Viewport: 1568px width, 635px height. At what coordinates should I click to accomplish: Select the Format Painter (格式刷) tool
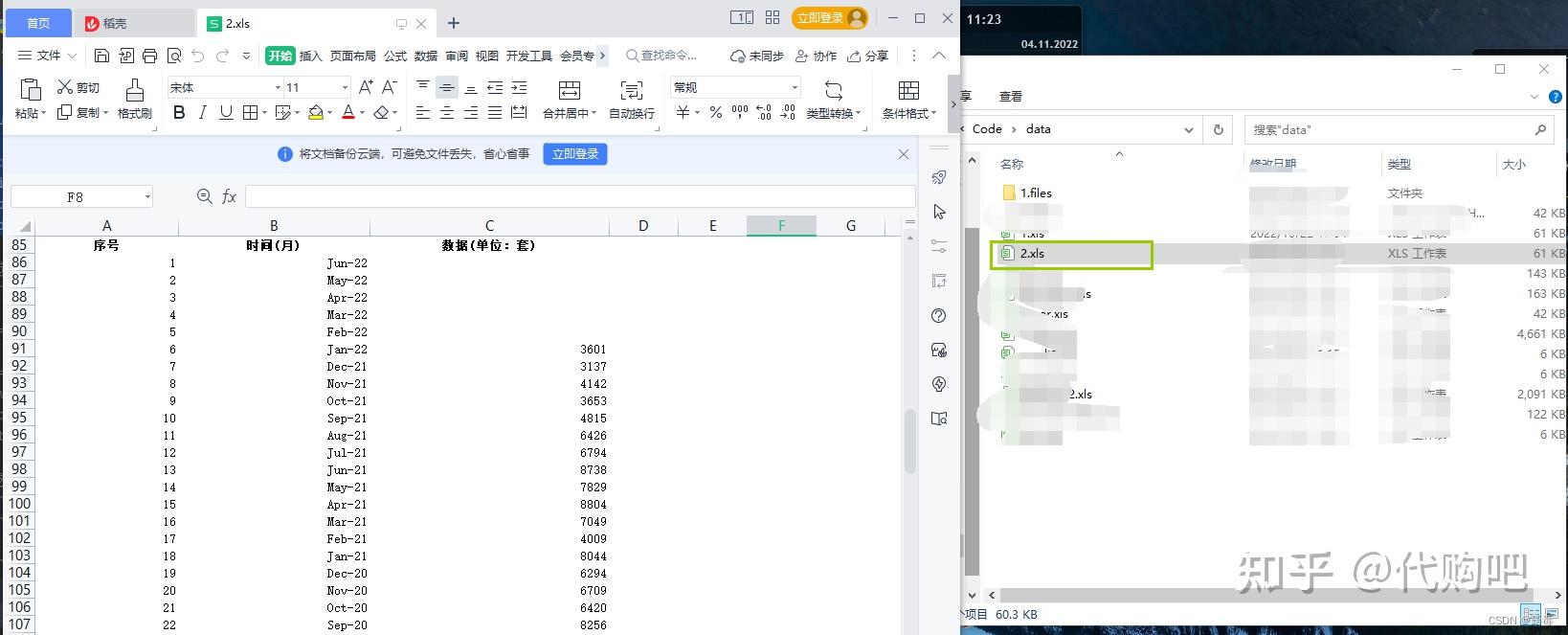pos(134,100)
